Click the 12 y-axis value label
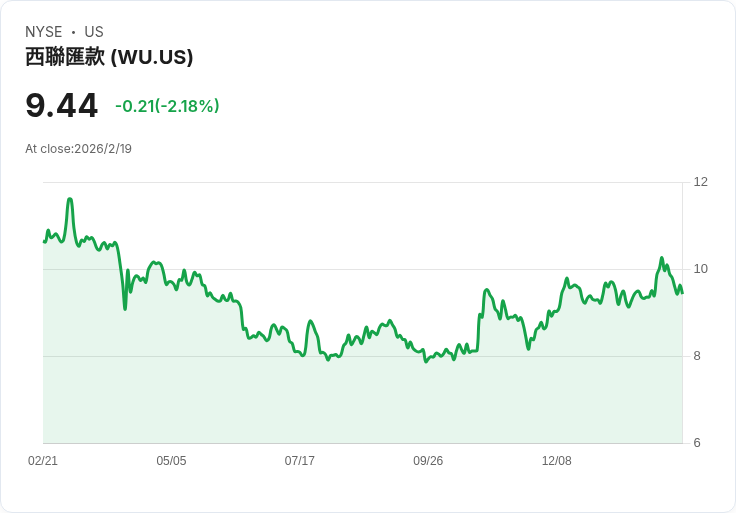Viewport: 736px width, 513px height. tap(700, 182)
